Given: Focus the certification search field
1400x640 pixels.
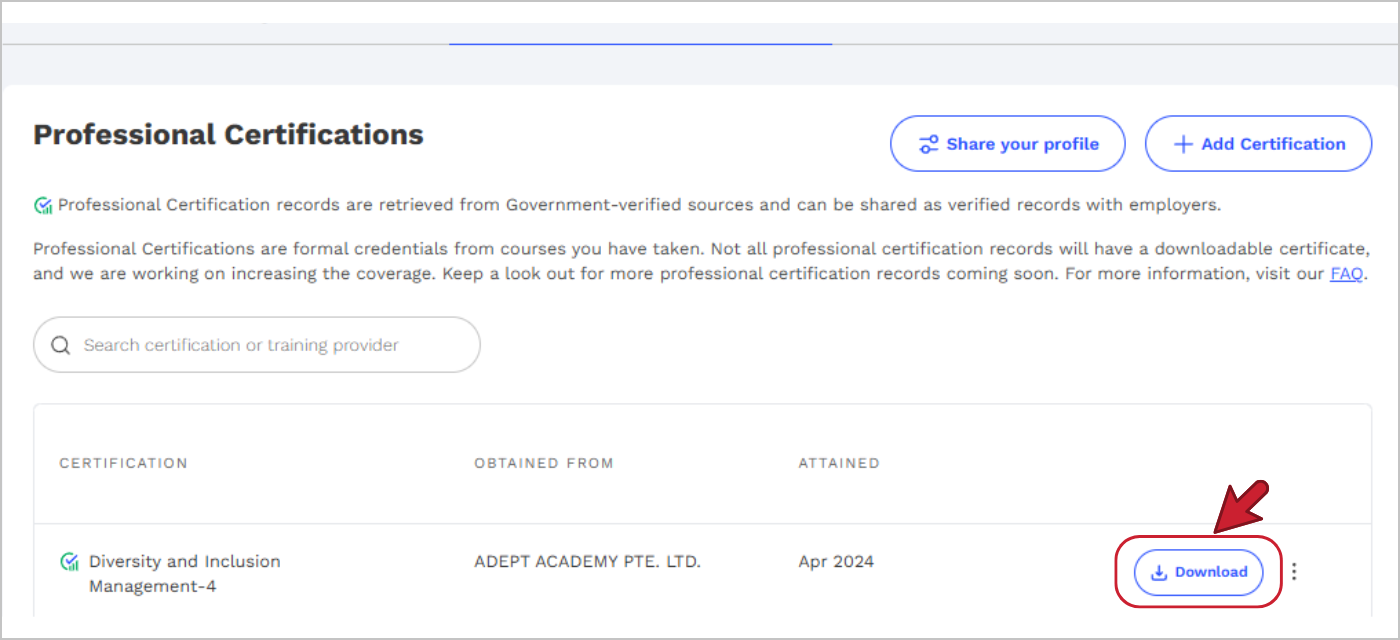Looking at the screenshot, I should click(x=270, y=345).
